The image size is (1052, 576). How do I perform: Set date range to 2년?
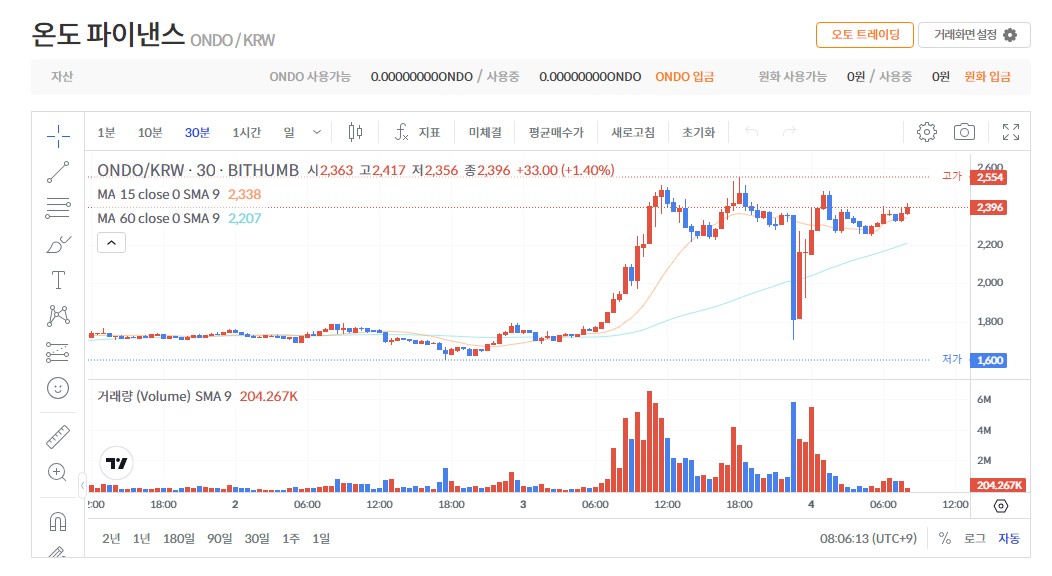[x=111, y=538]
